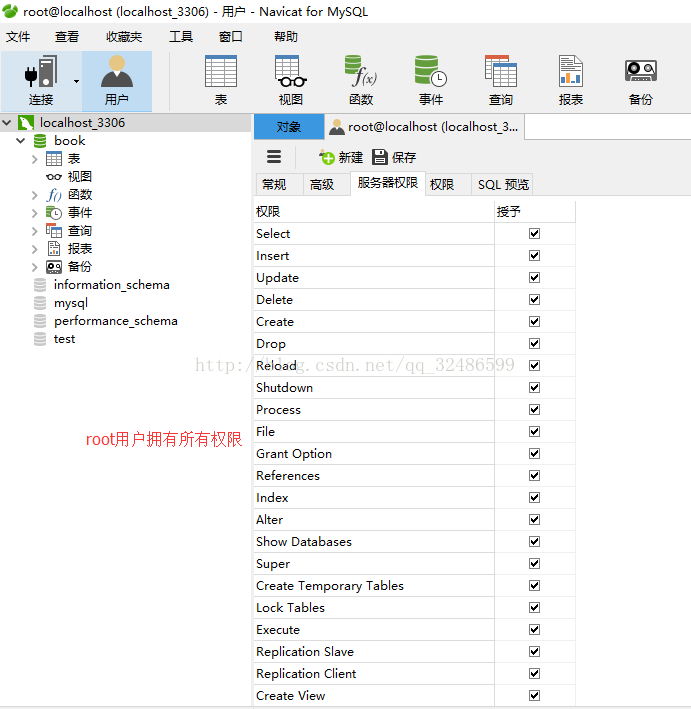
Task: Uncheck the Super privilege checkbox
Action: 535,563
